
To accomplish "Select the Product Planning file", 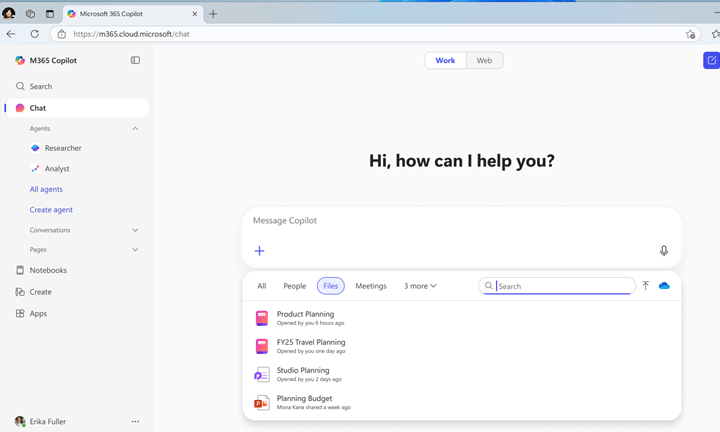I will tap(461, 318).
